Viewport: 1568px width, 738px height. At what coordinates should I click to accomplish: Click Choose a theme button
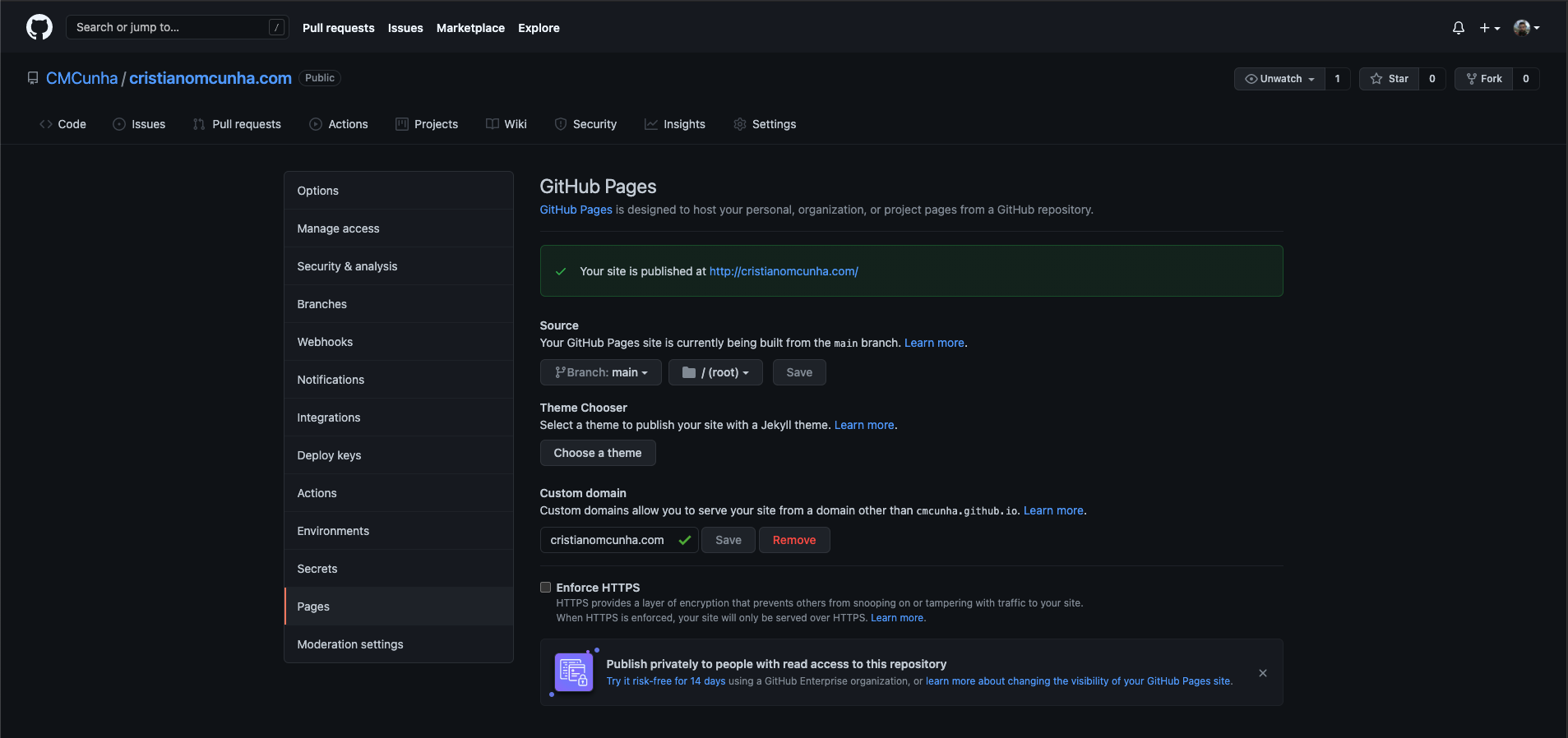coord(598,453)
